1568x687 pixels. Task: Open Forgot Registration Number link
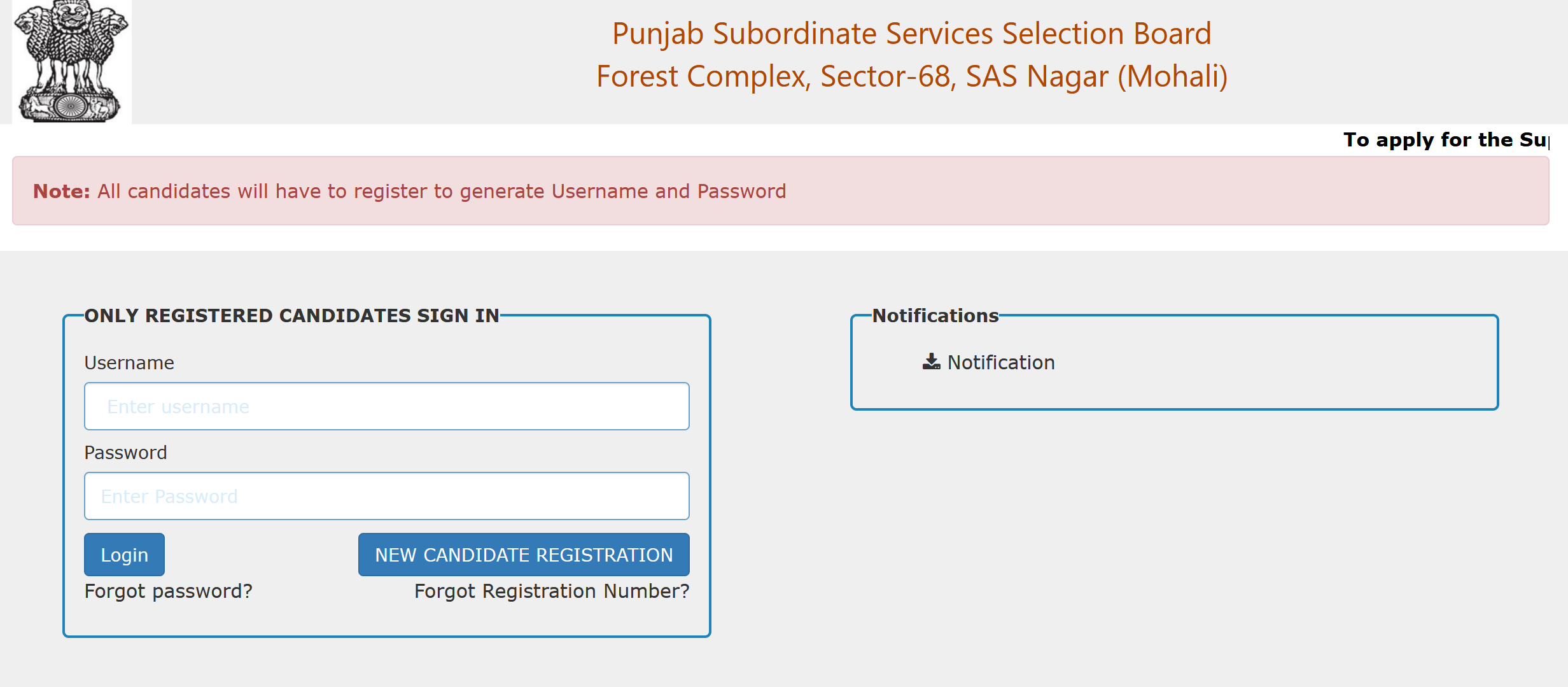click(x=551, y=591)
